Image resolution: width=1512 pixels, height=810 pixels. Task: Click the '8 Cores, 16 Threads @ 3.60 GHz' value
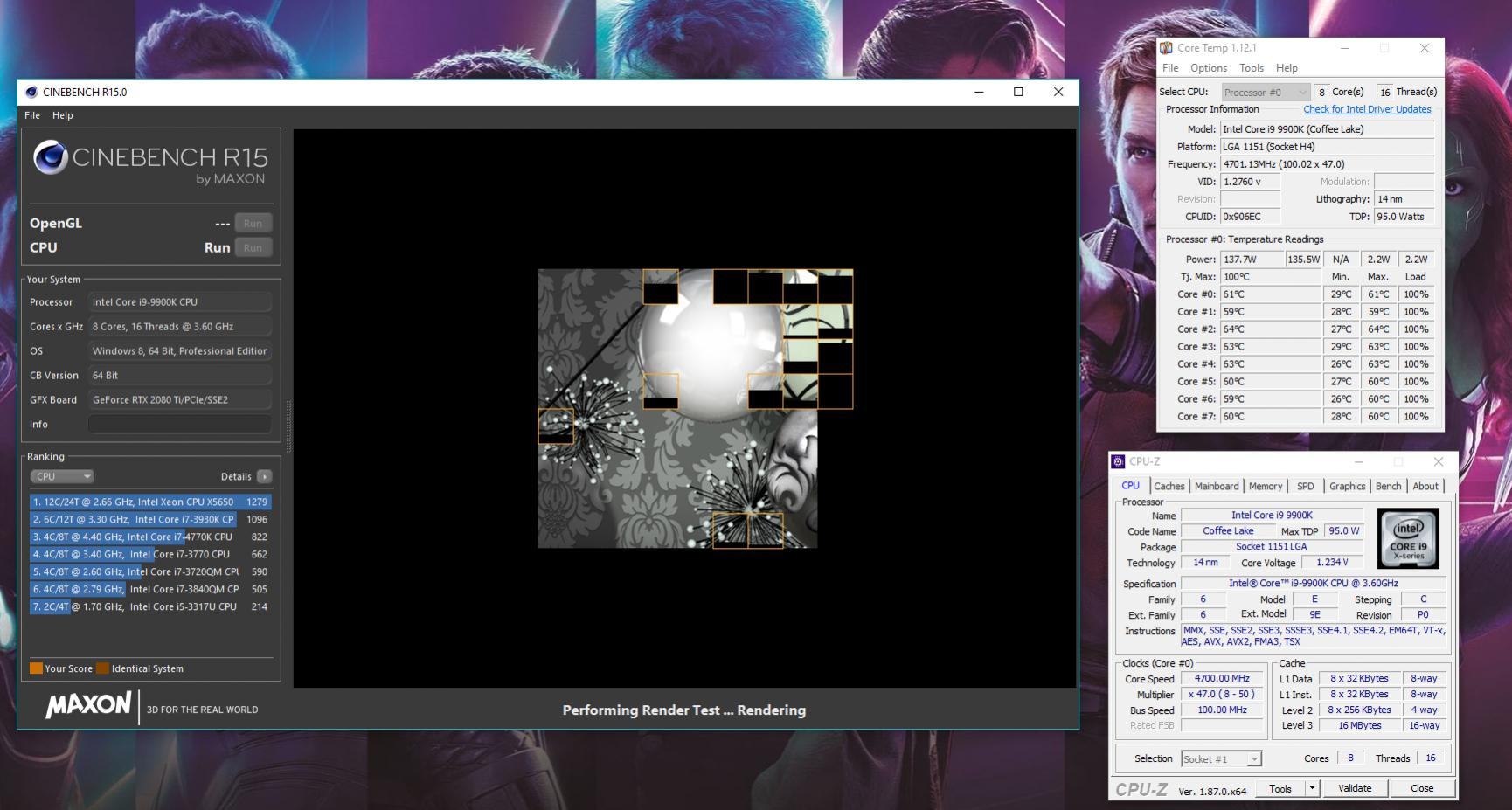(x=179, y=326)
